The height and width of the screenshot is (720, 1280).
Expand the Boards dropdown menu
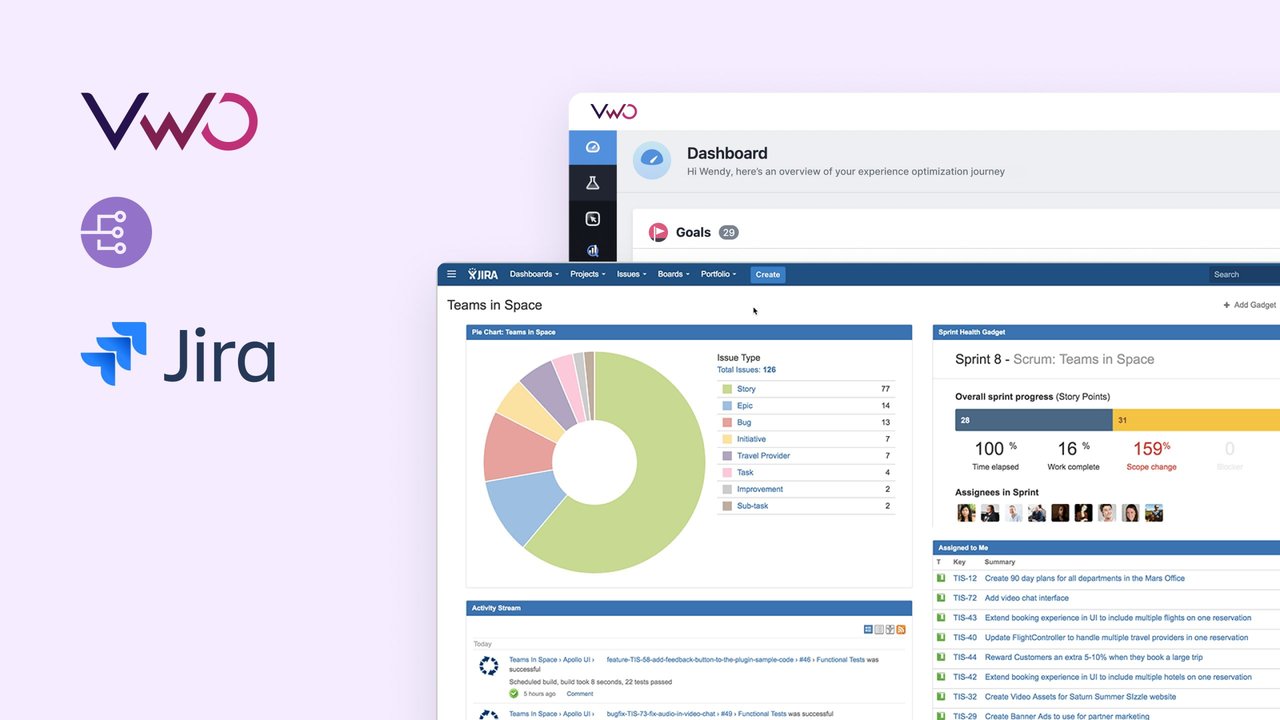[673, 274]
